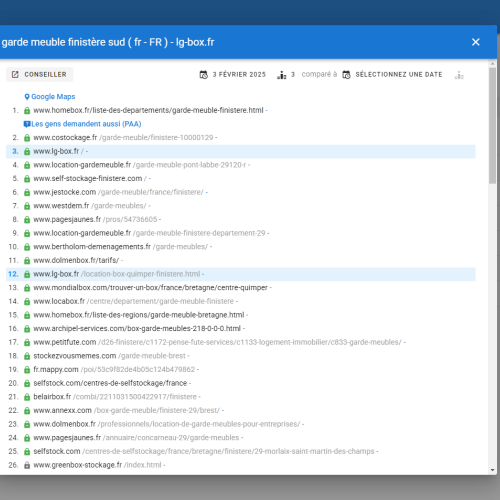The image size is (500, 500).
Task: Open pagesjaunes.fr concarneau-29 garde-meubles result
Action: [136, 438]
